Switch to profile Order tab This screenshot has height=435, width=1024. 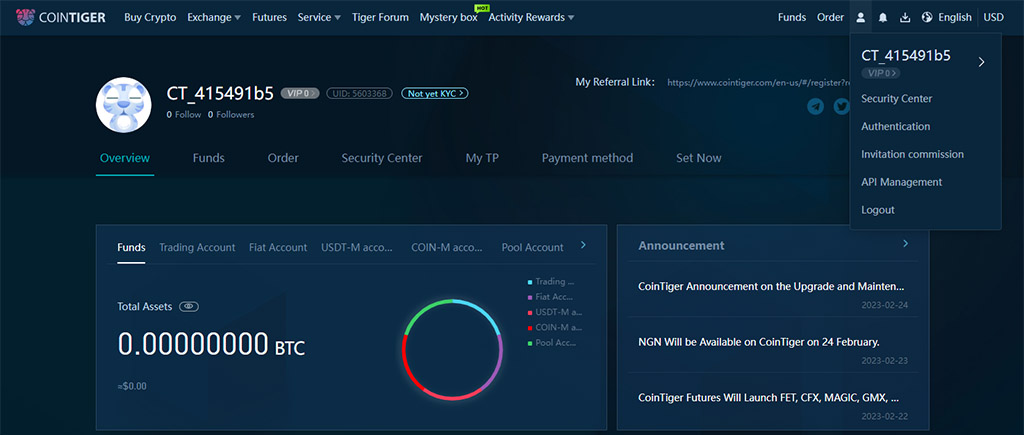pyautogui.click(x=283, y=158)
